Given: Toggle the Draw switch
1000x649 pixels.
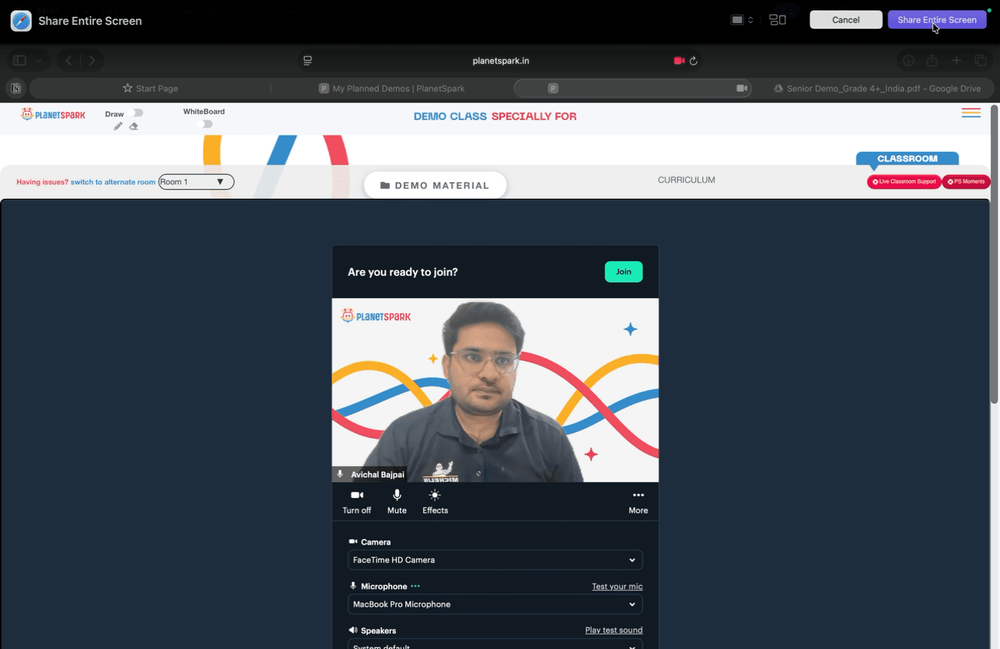Looking at the screenshot, I should (135, 113).
